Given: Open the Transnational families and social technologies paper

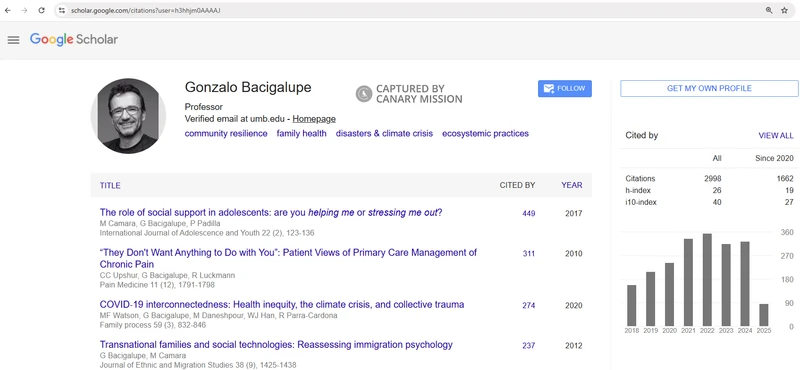Looking at the screenshot, I should 276,344.
